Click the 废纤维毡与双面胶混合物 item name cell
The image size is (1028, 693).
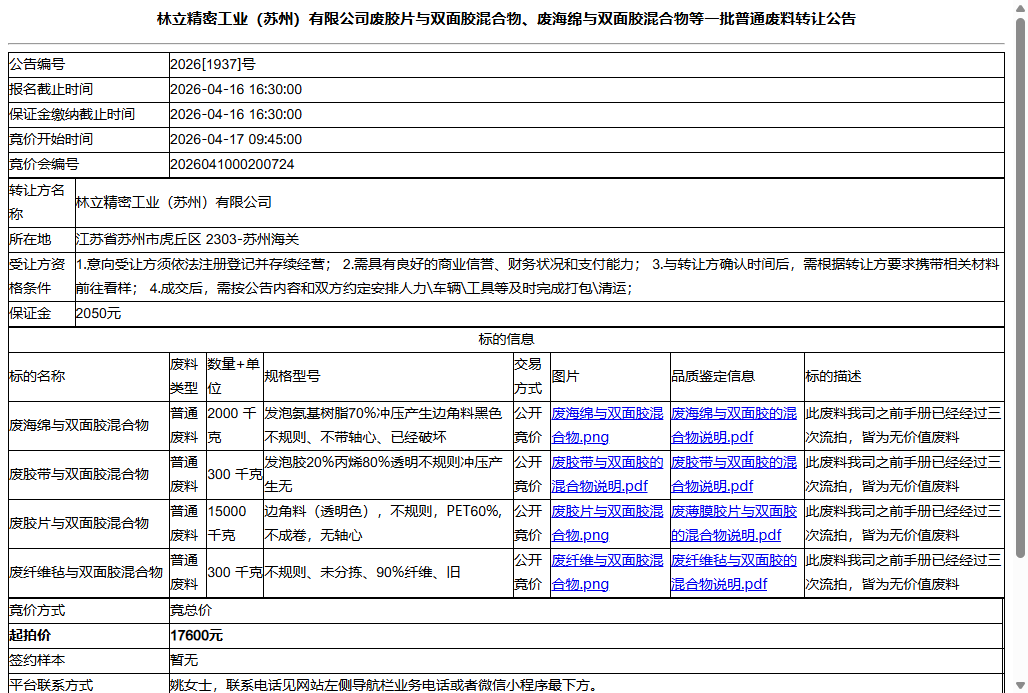click(89, 572)
